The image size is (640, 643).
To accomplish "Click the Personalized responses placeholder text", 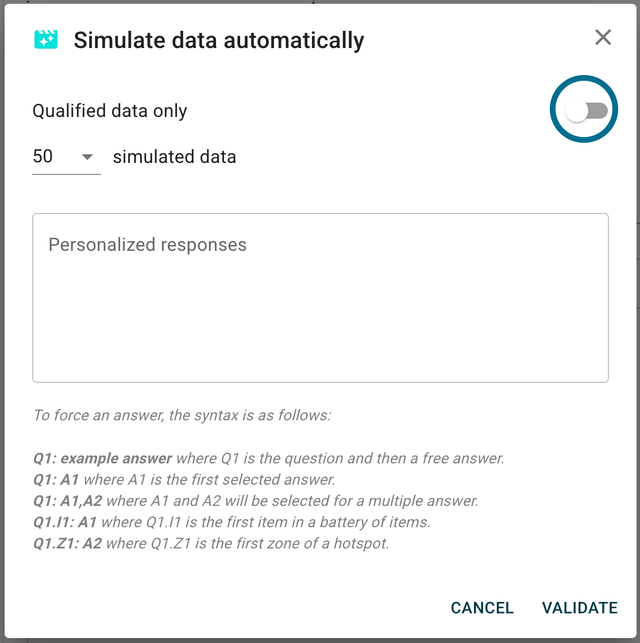I will click(147, 245).
